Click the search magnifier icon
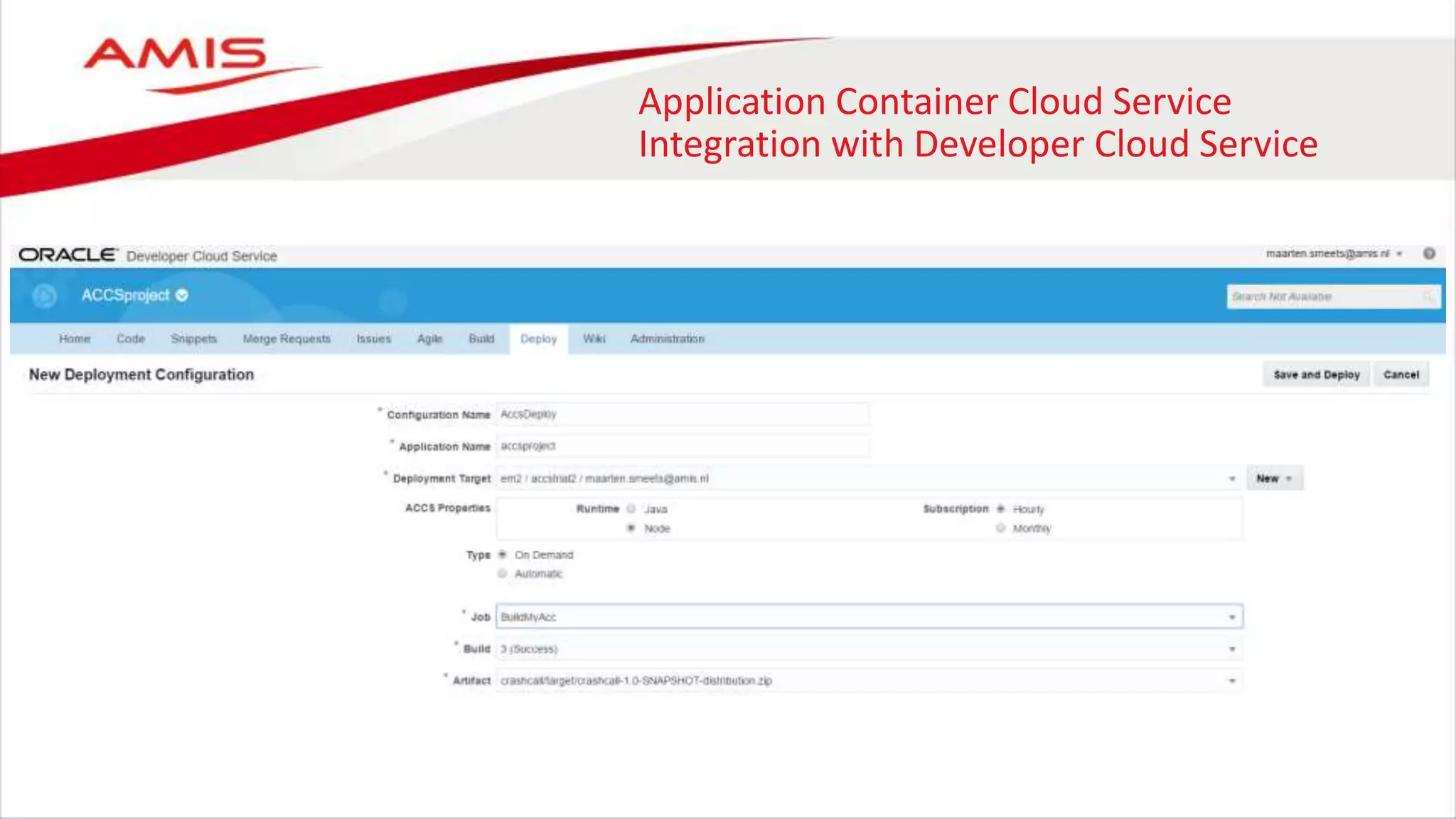The width and height of the screenshot is (1456, 819). (x=1428, y=296)
